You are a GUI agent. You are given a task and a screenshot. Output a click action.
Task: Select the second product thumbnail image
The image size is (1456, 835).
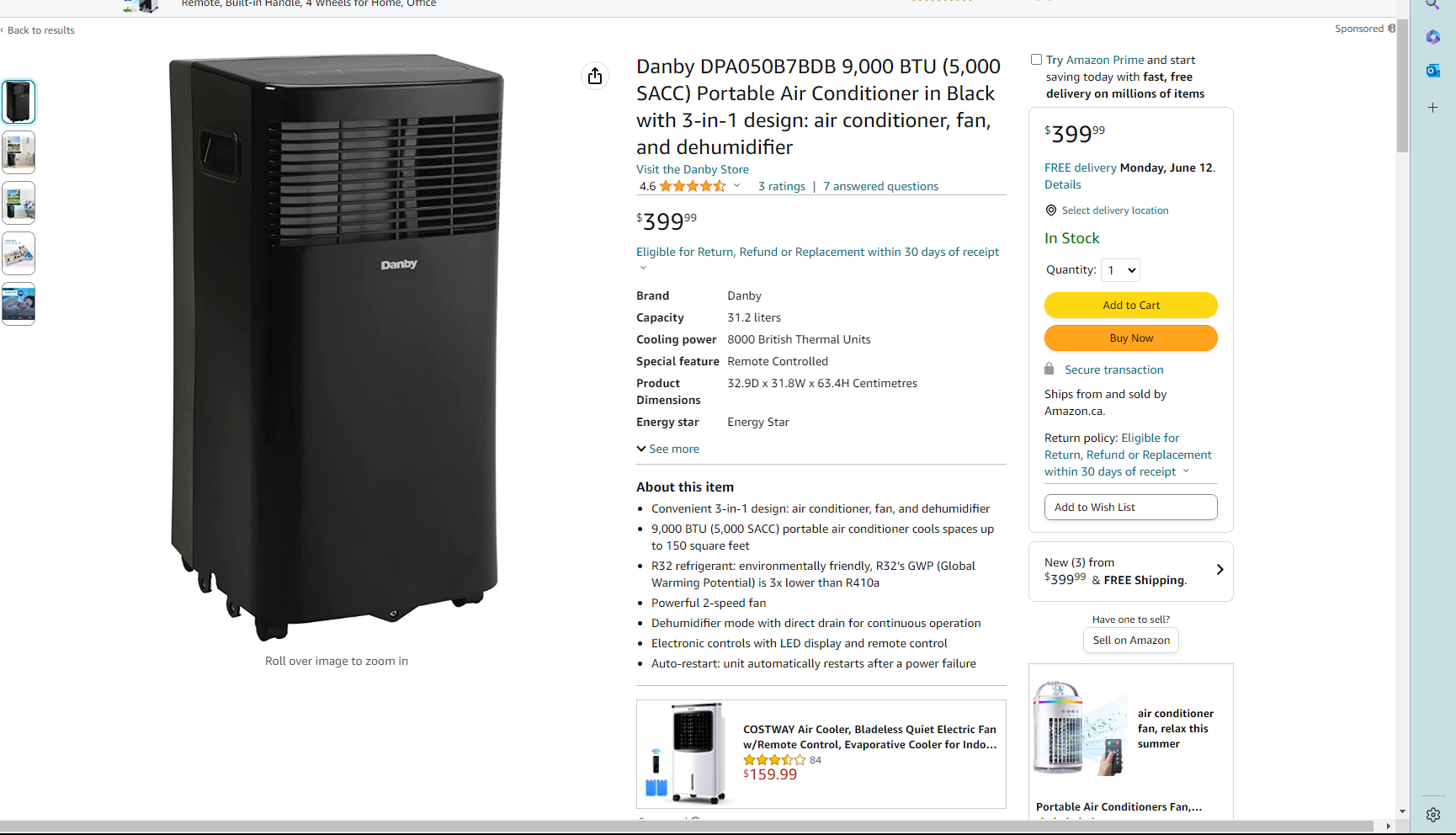pyautogui.click(x=19, y=152)
